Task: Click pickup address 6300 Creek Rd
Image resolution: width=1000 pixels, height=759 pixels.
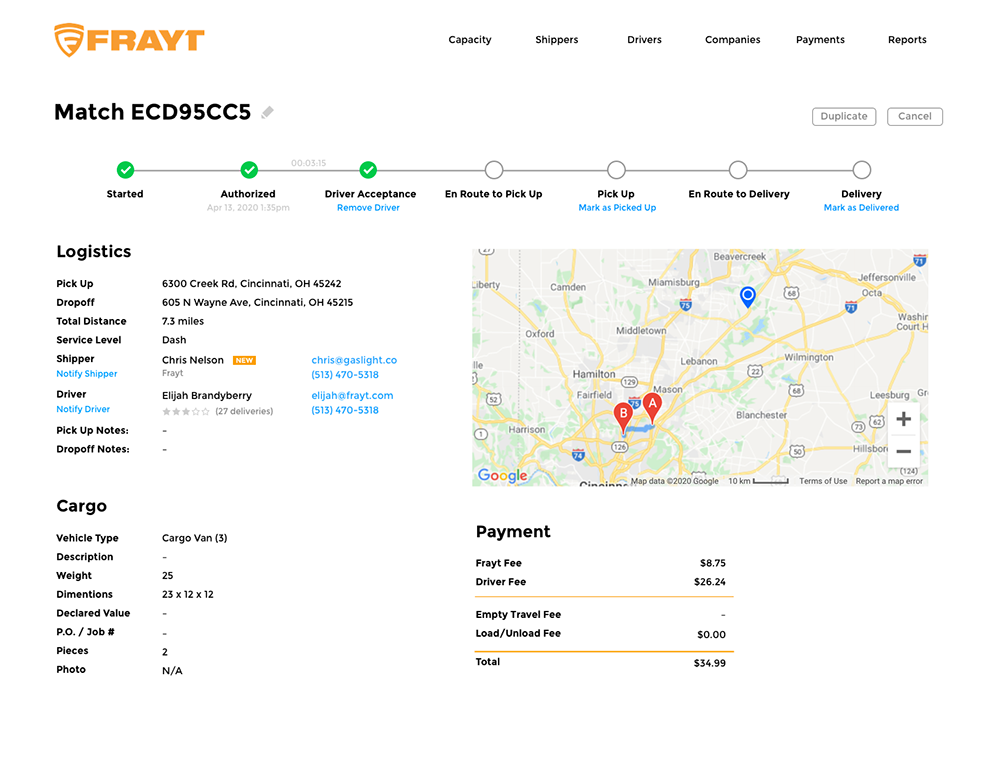Action: [x=251, y=284]
